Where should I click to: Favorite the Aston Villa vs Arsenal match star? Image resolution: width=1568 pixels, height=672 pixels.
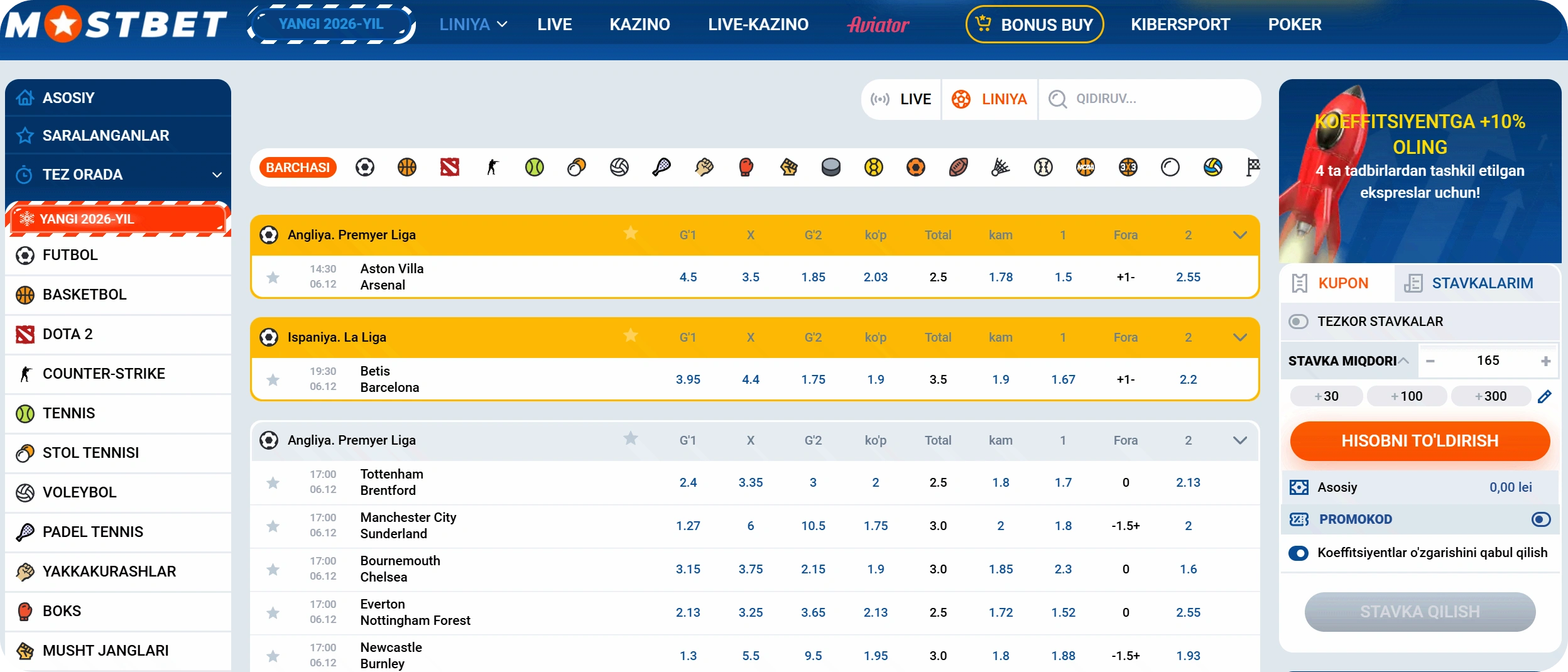tap(273, 277)
